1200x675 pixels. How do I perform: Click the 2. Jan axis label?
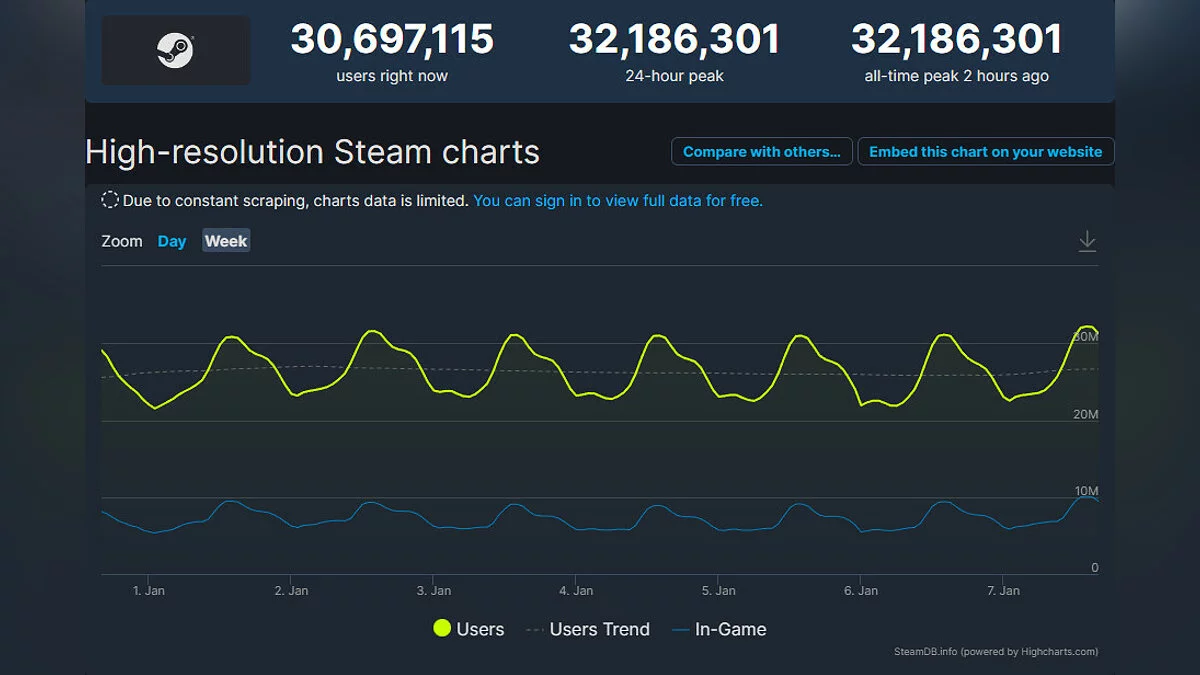291,591
